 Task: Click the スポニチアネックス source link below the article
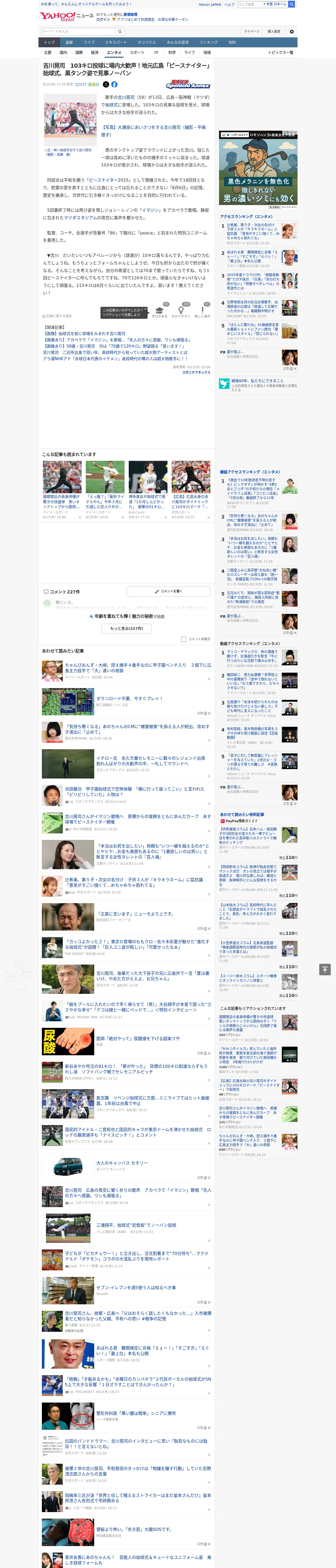(196, 372)
